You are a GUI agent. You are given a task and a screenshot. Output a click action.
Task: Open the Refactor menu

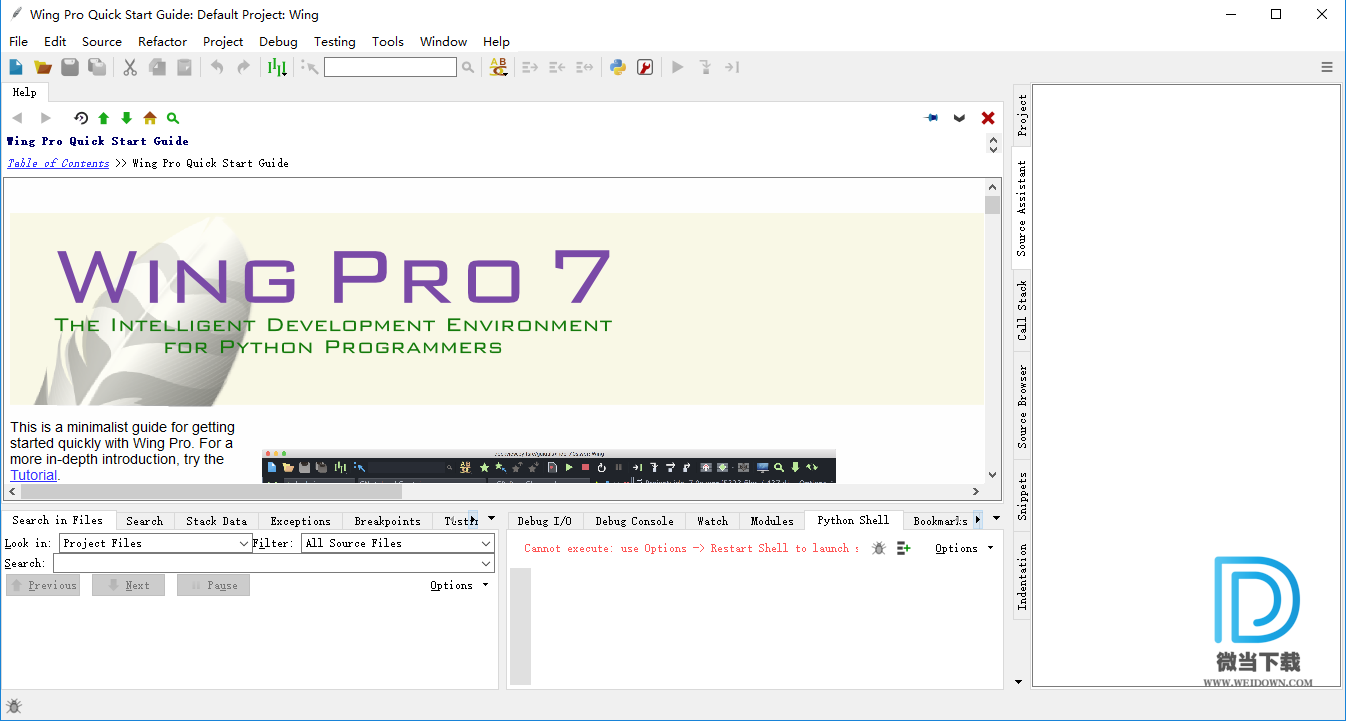click(x=162, y=41)
